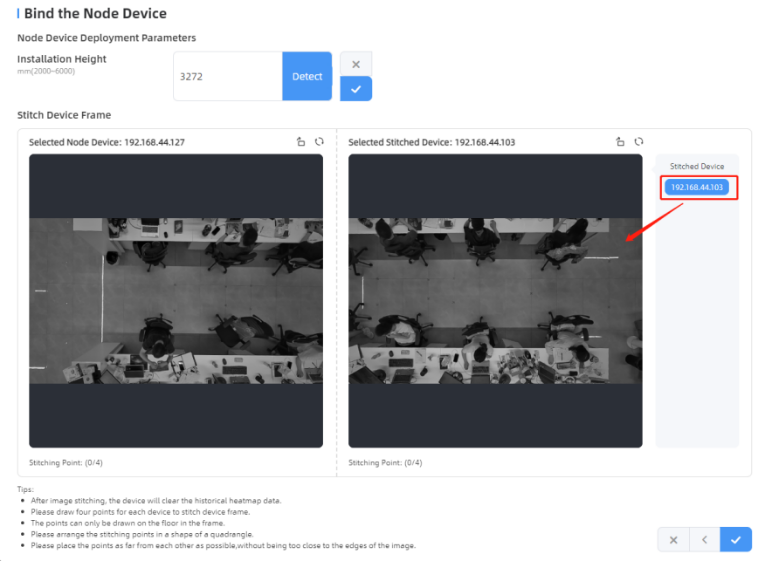Screen dimensions: 766x561
Task: Click the stitched device camera image
Action: (x=495, y=300)
